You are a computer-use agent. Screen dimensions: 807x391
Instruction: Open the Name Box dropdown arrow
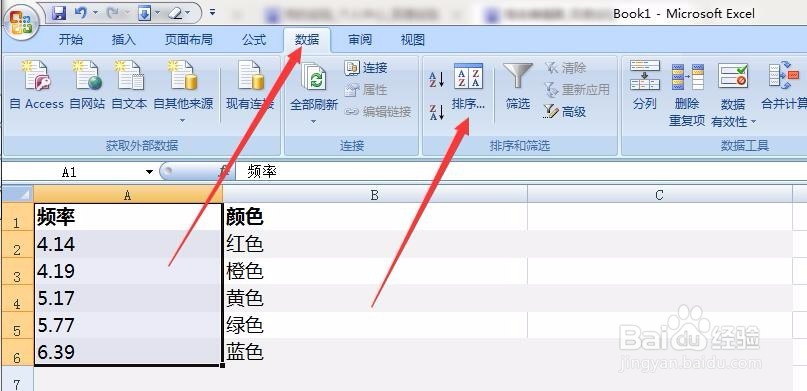coord(149,172)
